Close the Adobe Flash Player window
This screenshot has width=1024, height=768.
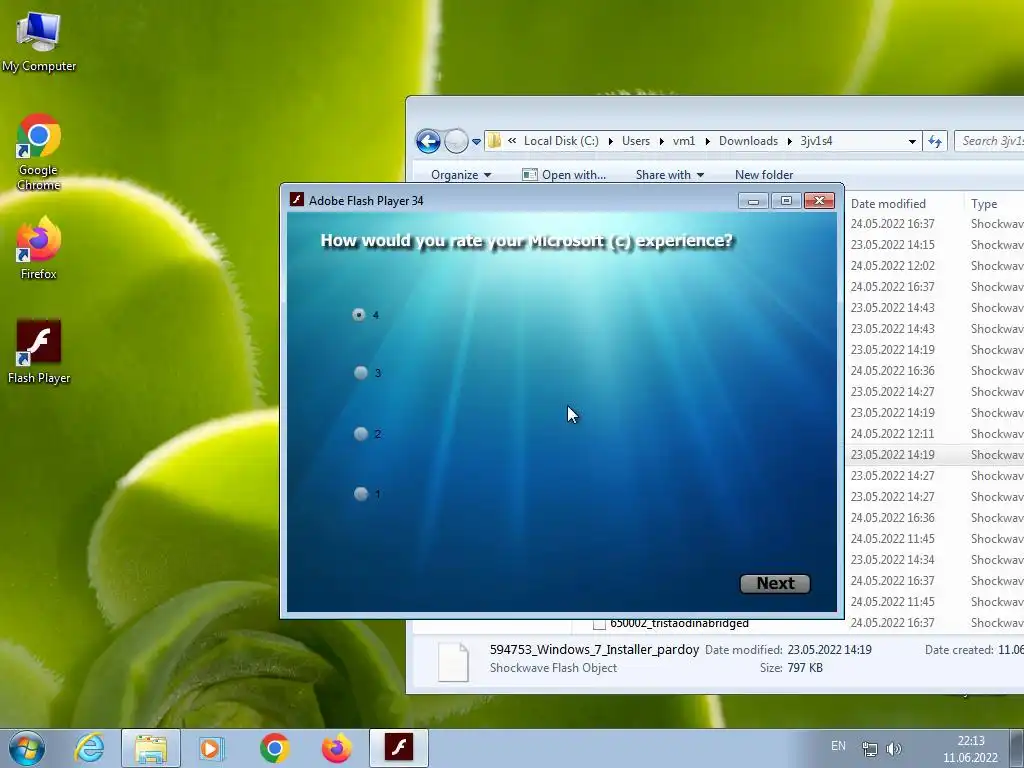[x=820, y=200]
